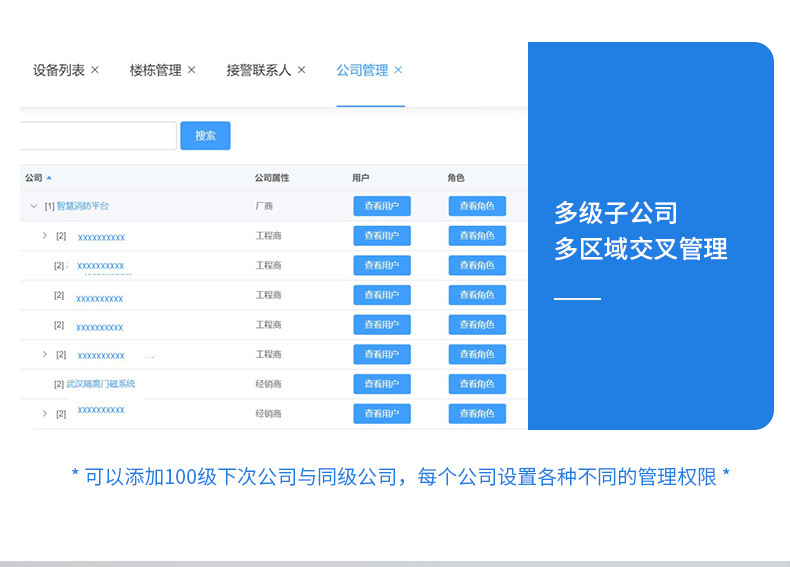The height and width of the screenshot is (567, 790).
Task: Close the 设备列表 tab
Action: 95,70
